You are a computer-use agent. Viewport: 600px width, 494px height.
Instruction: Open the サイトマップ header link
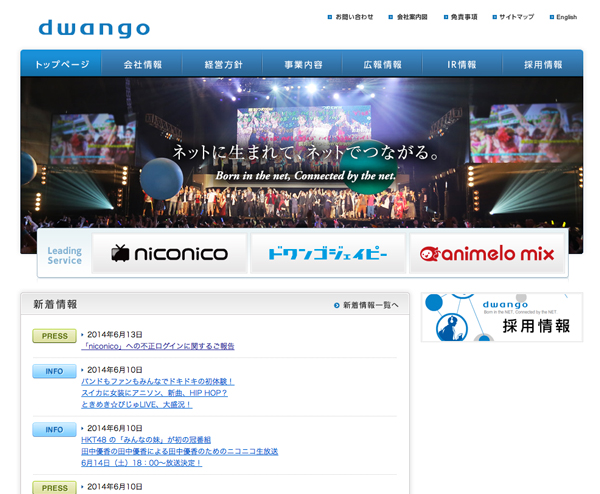516,17
